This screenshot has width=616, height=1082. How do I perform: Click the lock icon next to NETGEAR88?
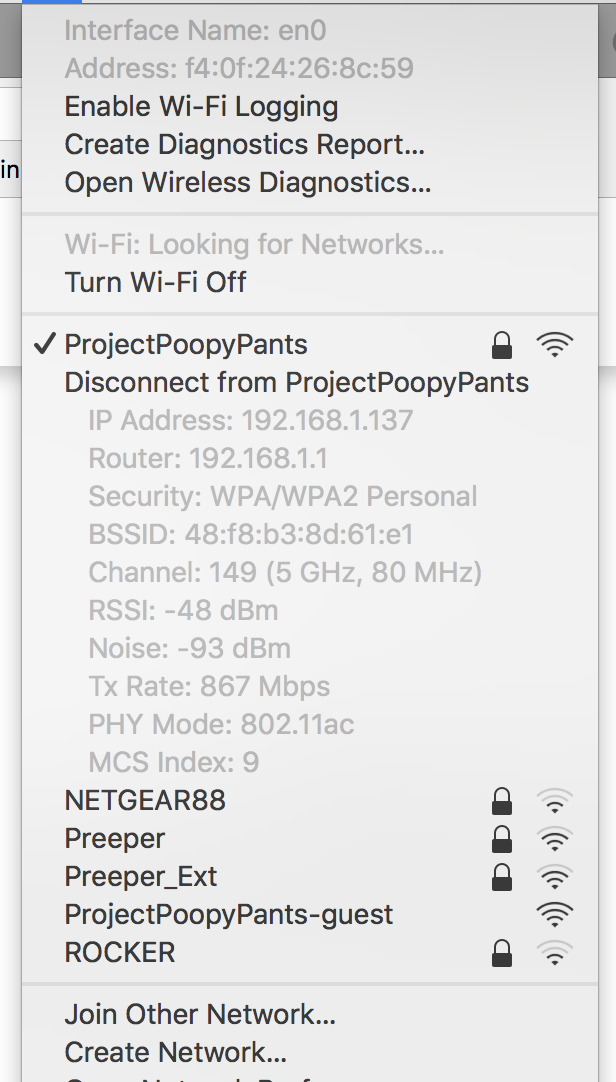coord(502,801)
